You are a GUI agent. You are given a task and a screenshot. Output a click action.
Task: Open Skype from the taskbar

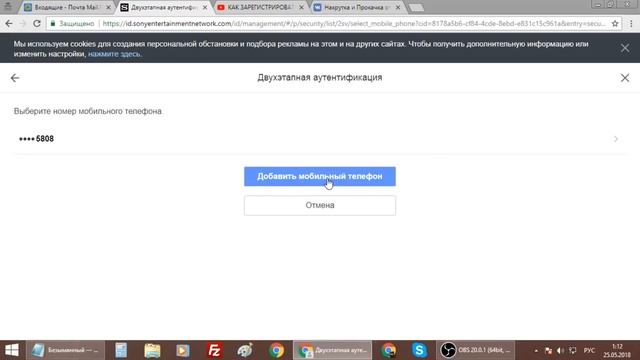point(419,350)
